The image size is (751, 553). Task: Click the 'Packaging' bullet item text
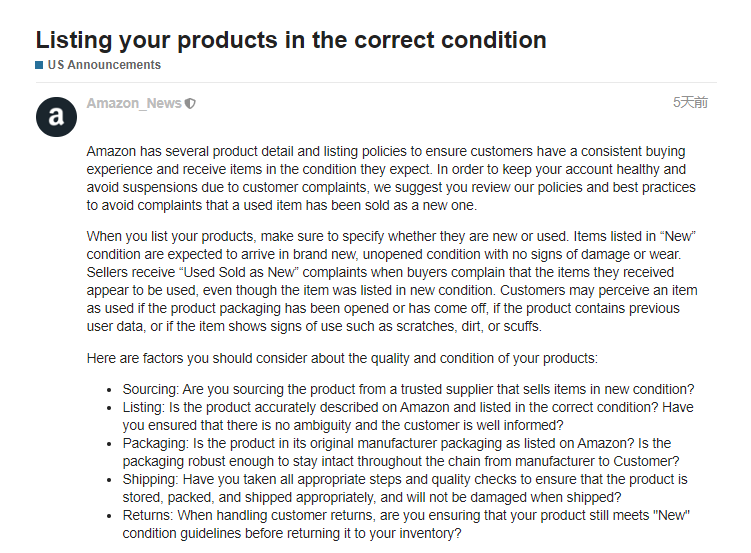(401, 452)
